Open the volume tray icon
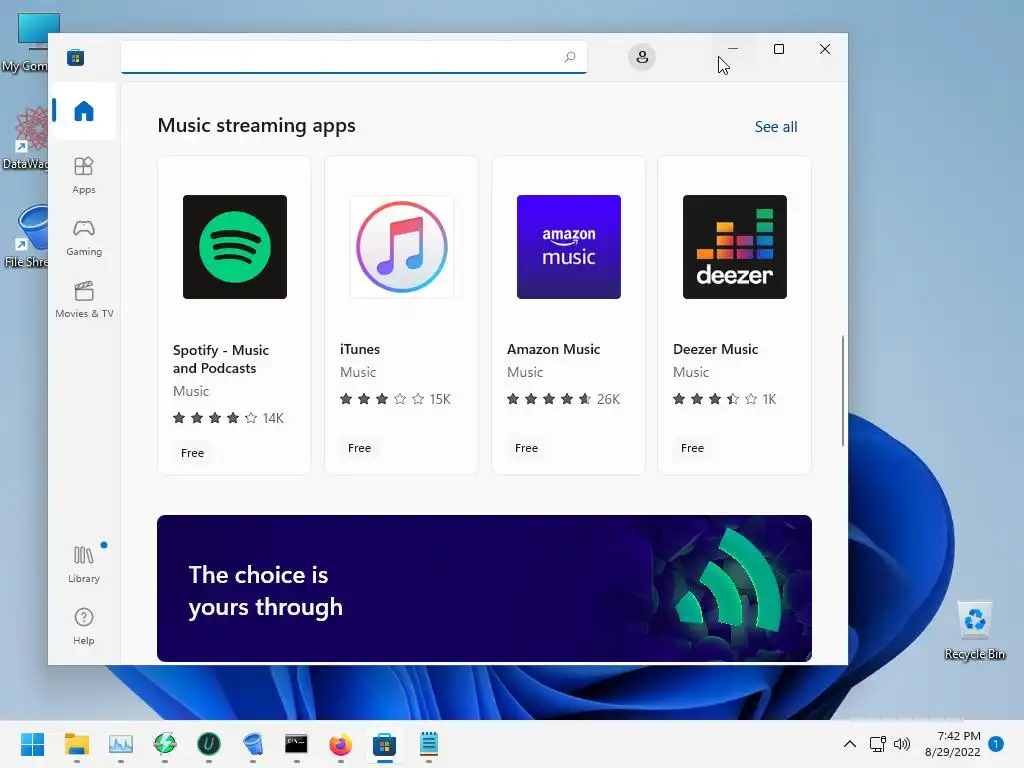1024x768 pixels. pyautogui.click(x=902, y=744)
